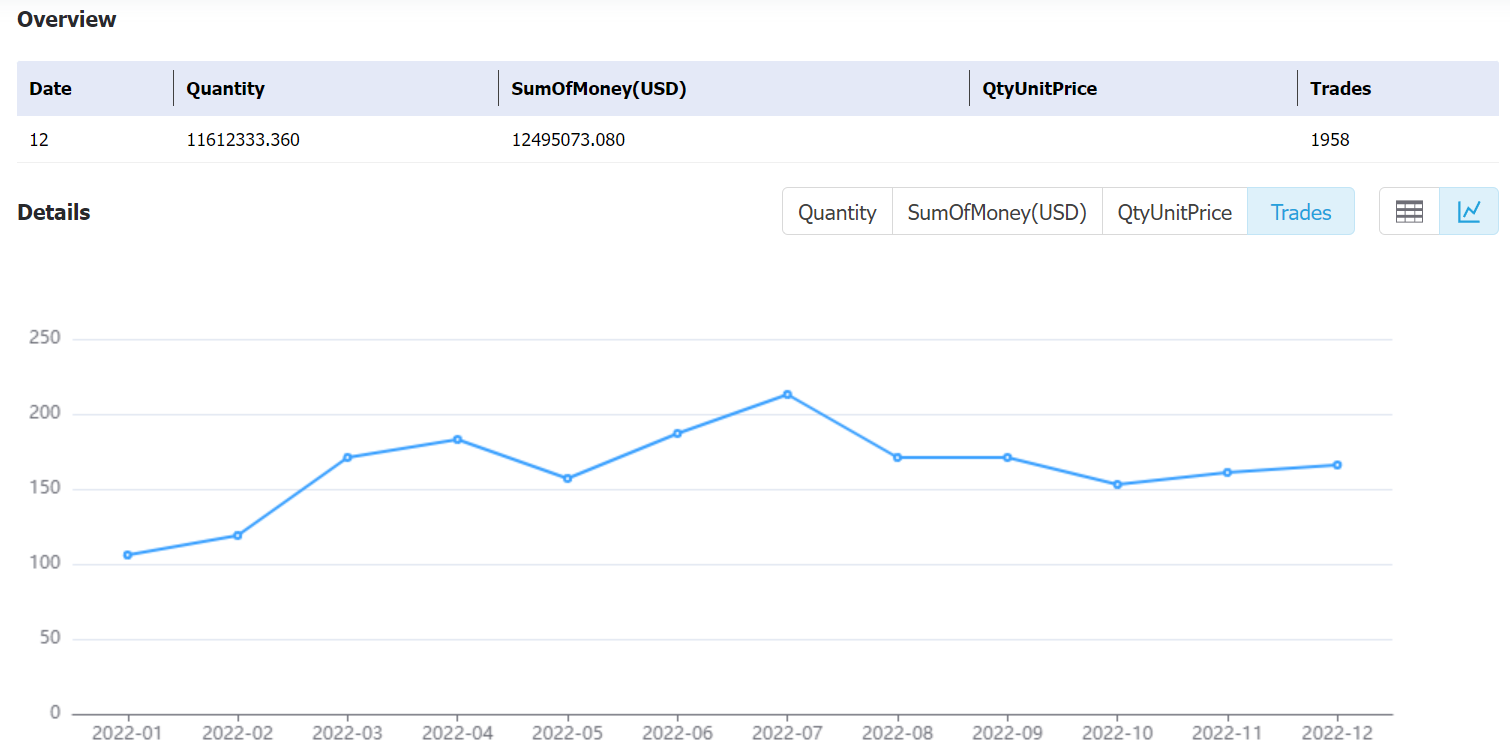Click the 200 y-axis label
This screenshot has width=1510, height=756.
[45, 413]
